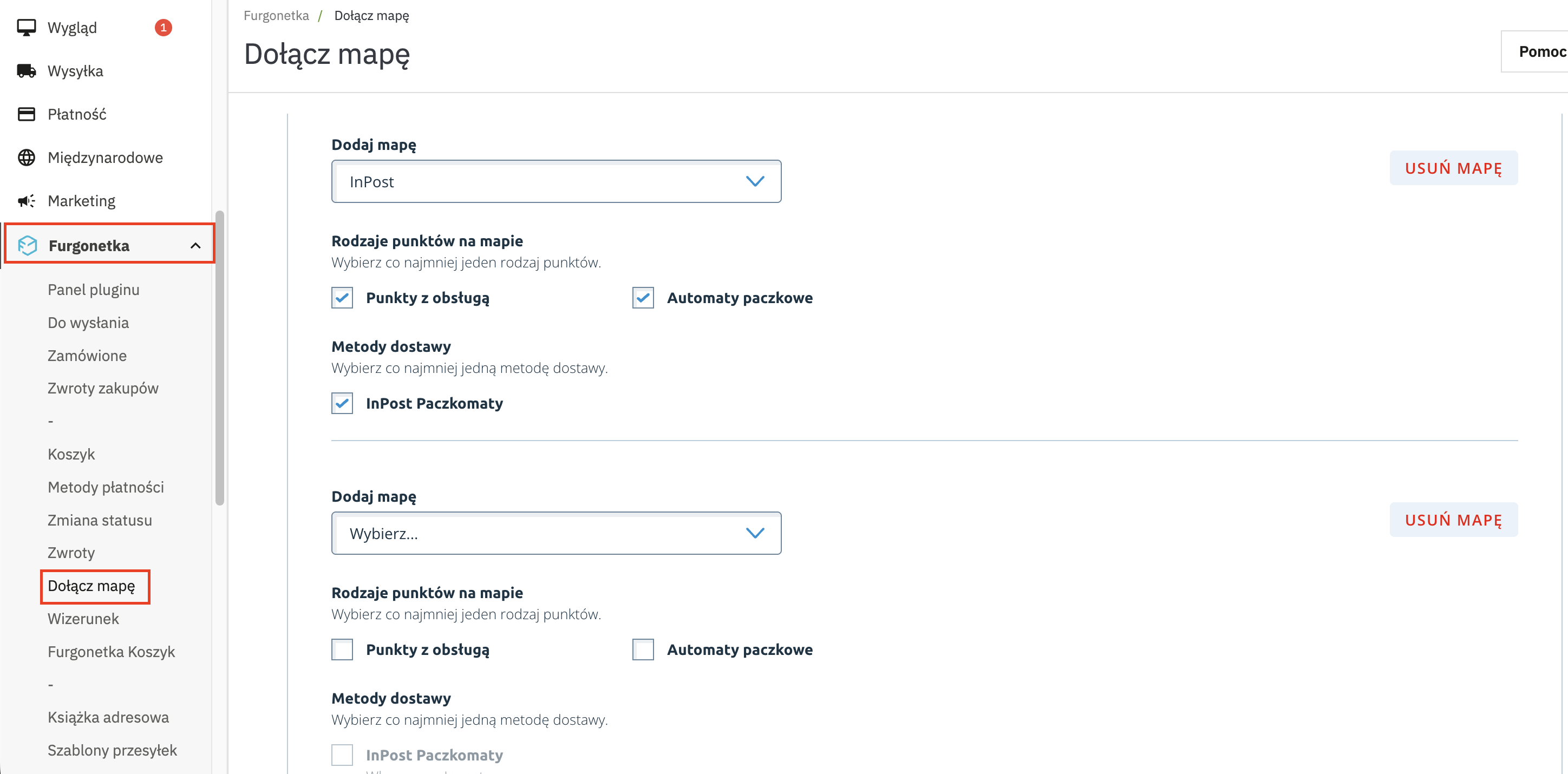Uncheck Punkty z obsługą for InPost map
The height and width of the screenshot is (774, 1568).
(342, 298)
